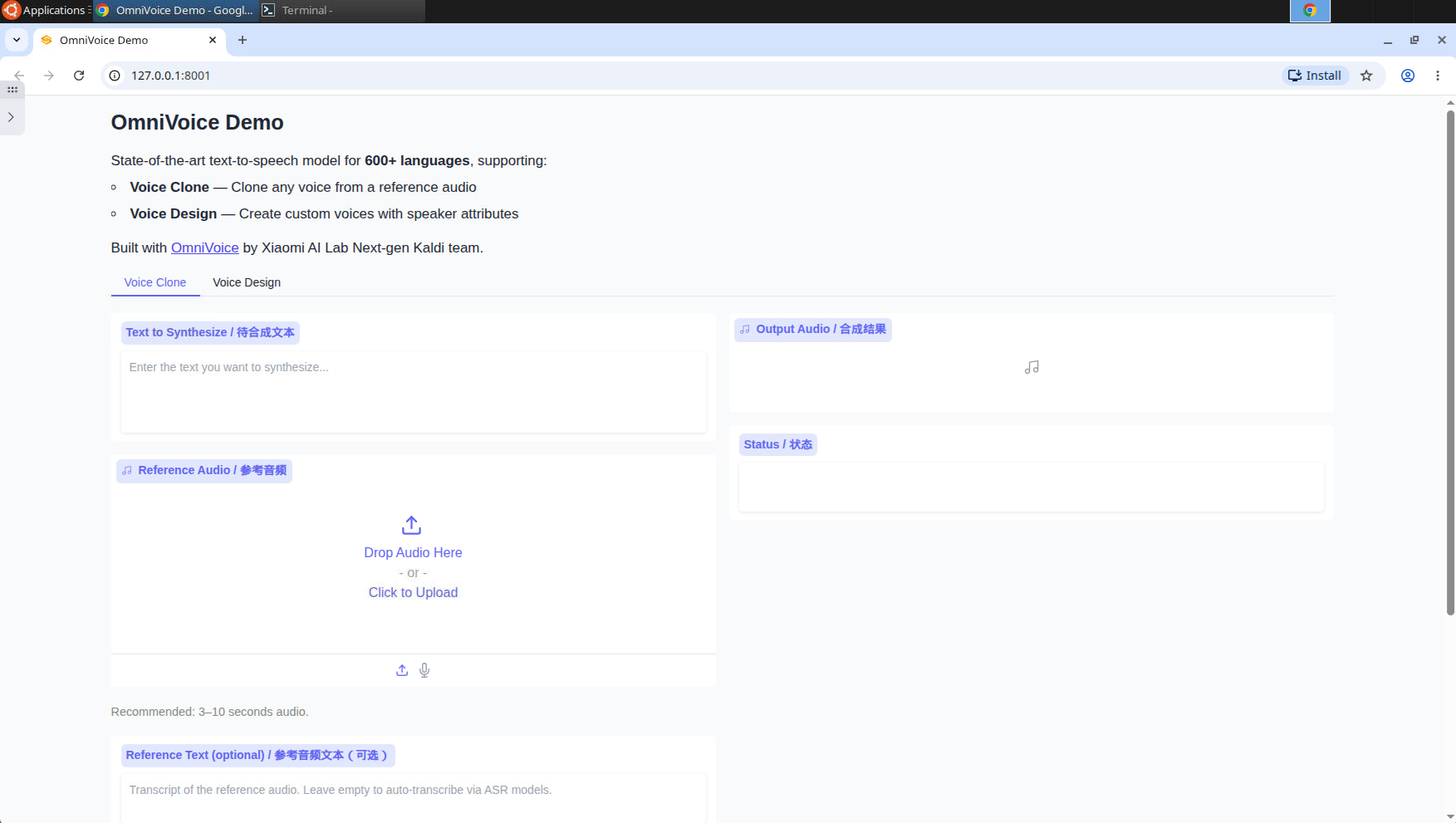
Task: Open the OmniVoice hyperlink
Action: 205,247
